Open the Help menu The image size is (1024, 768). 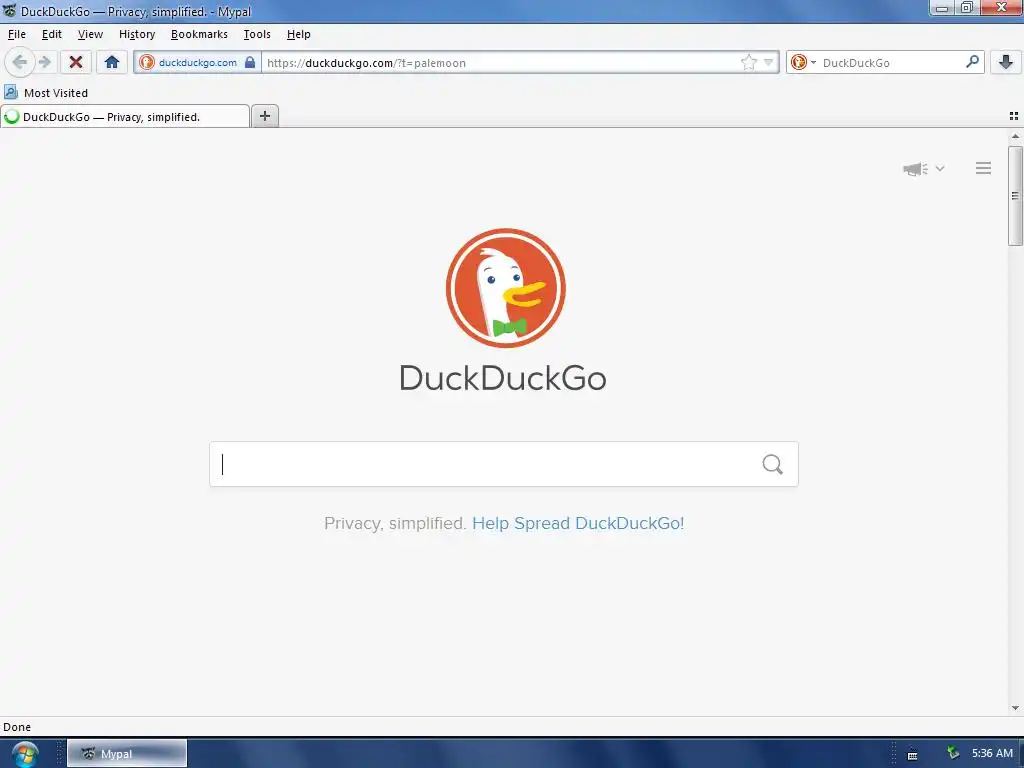pyautogui.click(x=298, y=34)
